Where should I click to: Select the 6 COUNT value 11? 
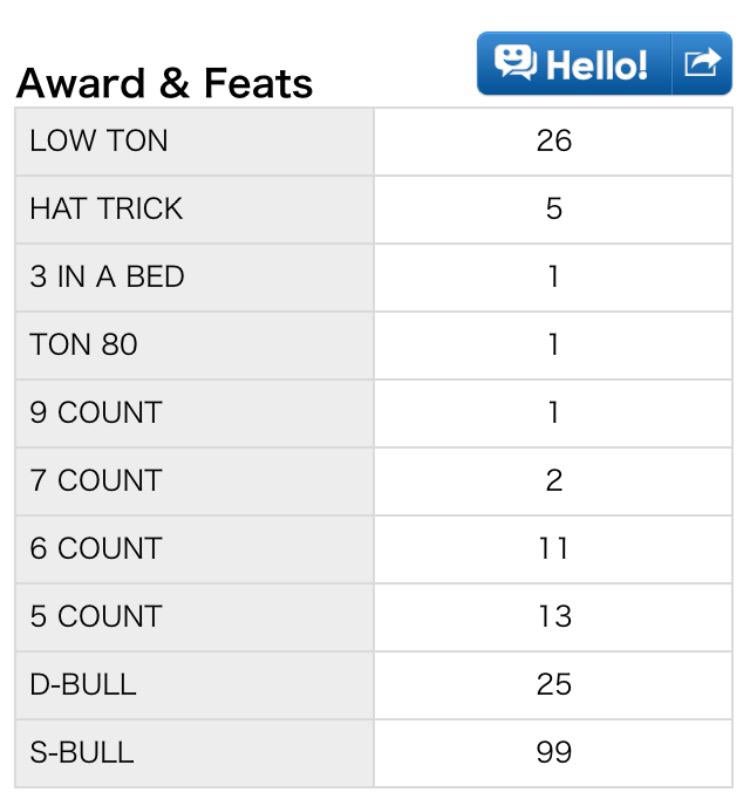point(553,549)
